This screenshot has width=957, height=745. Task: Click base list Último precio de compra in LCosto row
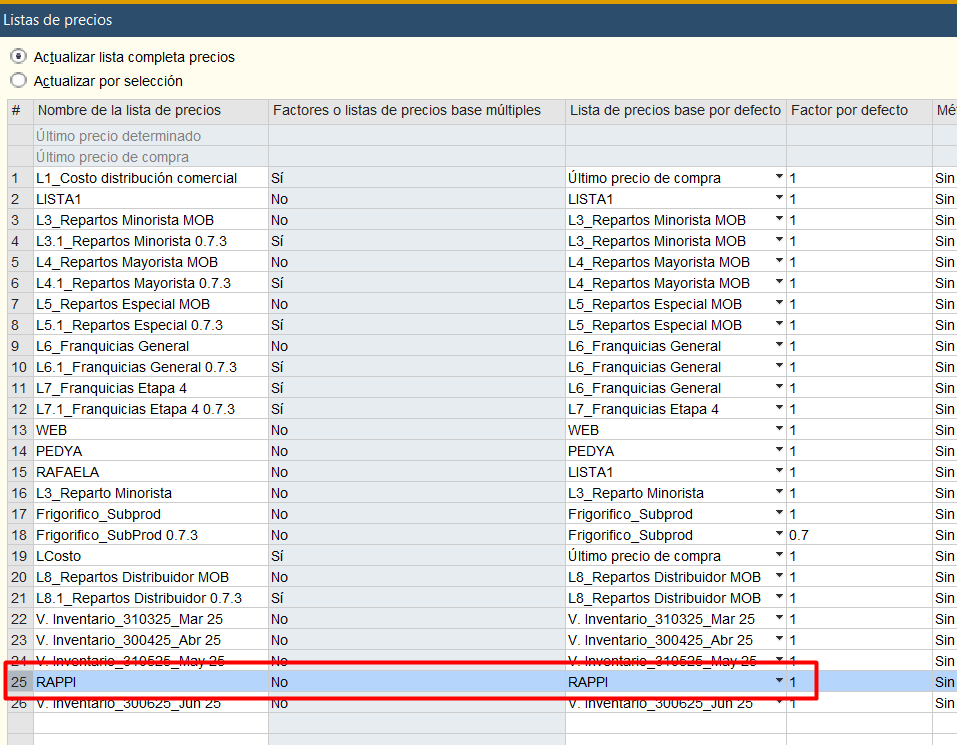[645, 556]
